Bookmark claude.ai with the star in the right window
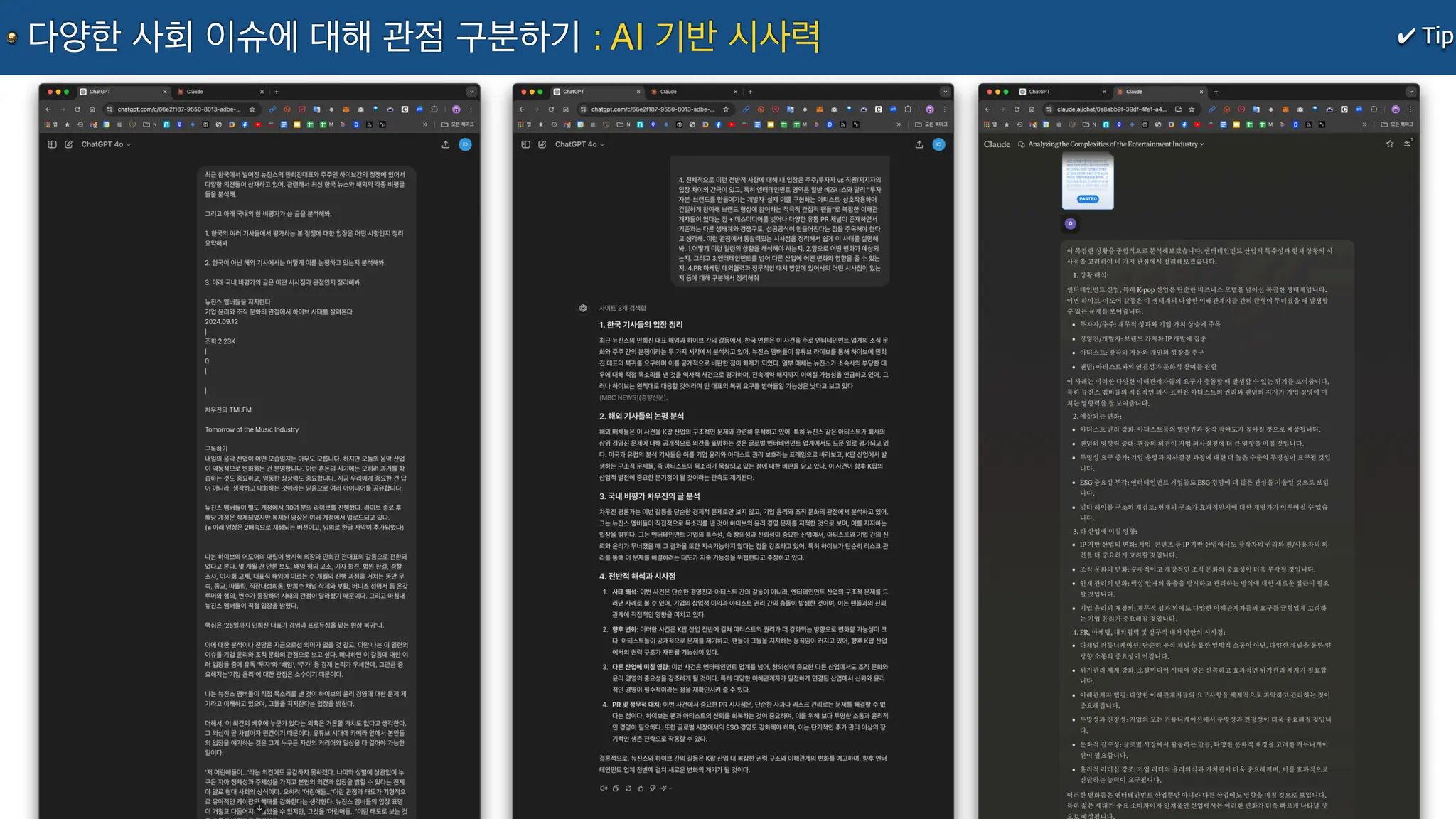 click(x=1192, y=109)
